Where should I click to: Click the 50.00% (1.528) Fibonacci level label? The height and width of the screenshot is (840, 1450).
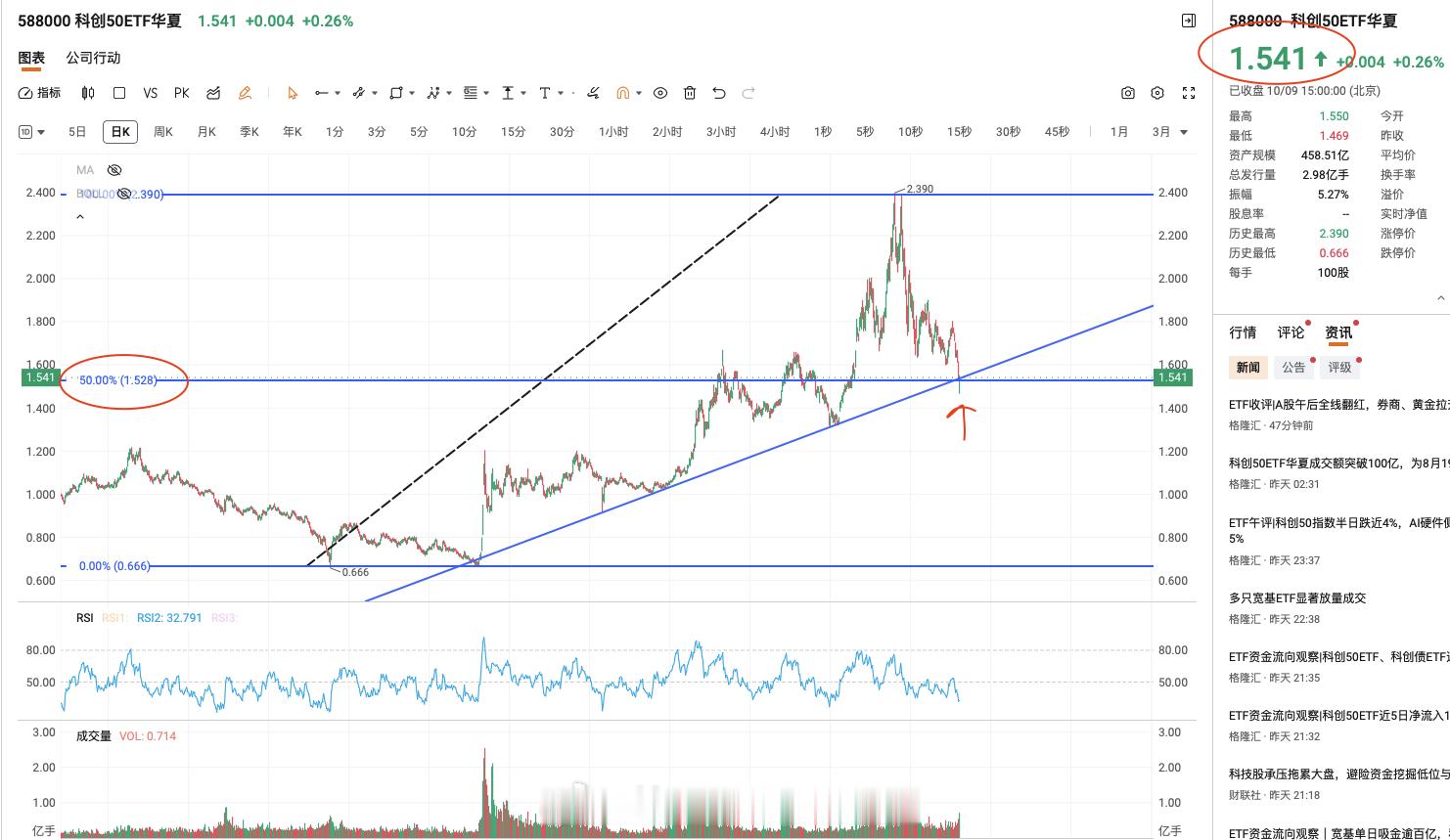[x=118, y=379]
